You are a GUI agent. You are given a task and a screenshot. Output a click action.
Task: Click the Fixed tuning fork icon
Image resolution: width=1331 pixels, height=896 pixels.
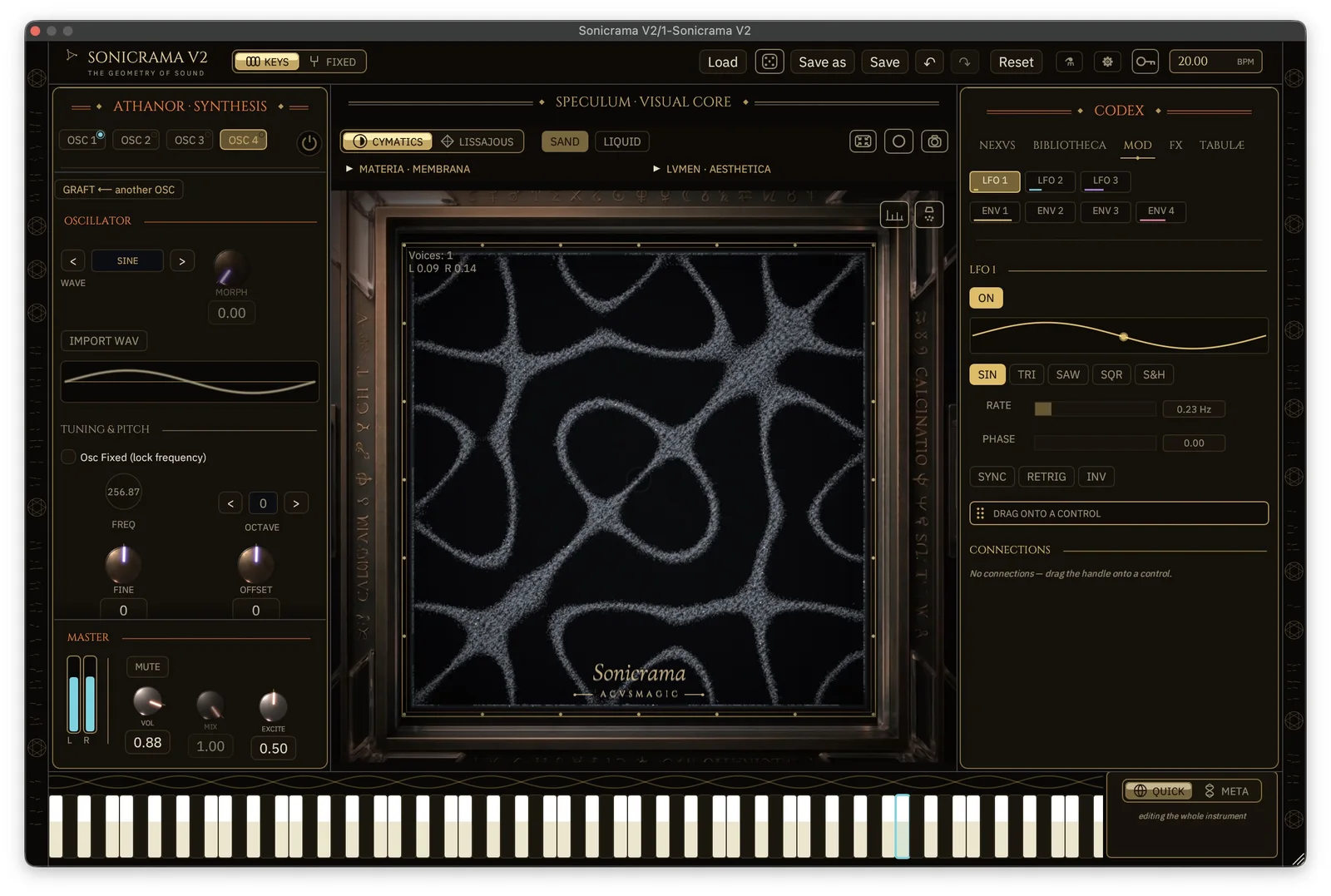pyautogui.click(x=314, y=62)
